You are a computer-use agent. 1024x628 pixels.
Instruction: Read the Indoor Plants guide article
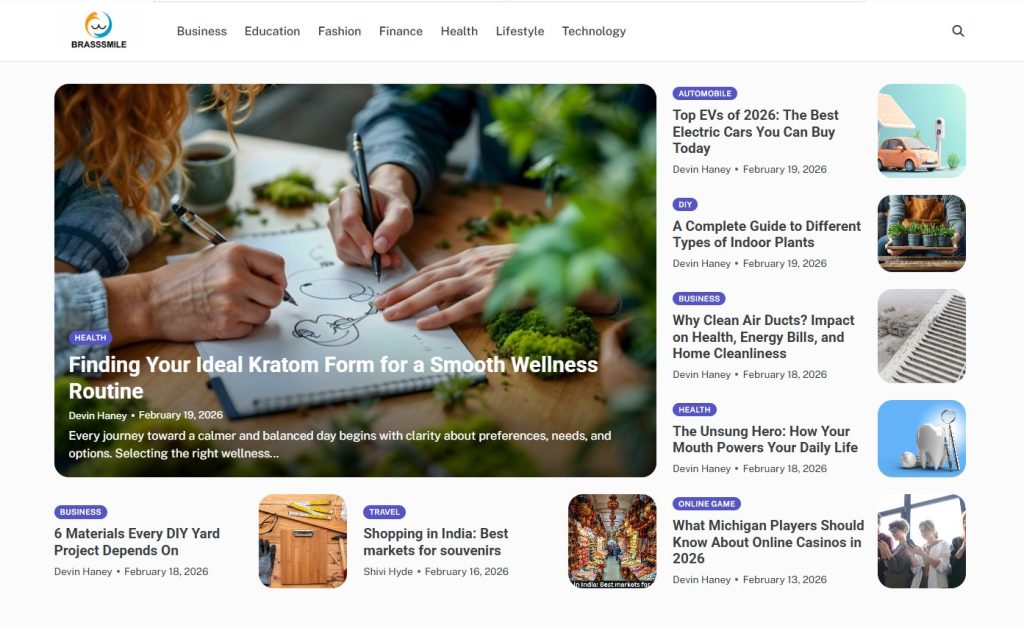click(767, 234)
